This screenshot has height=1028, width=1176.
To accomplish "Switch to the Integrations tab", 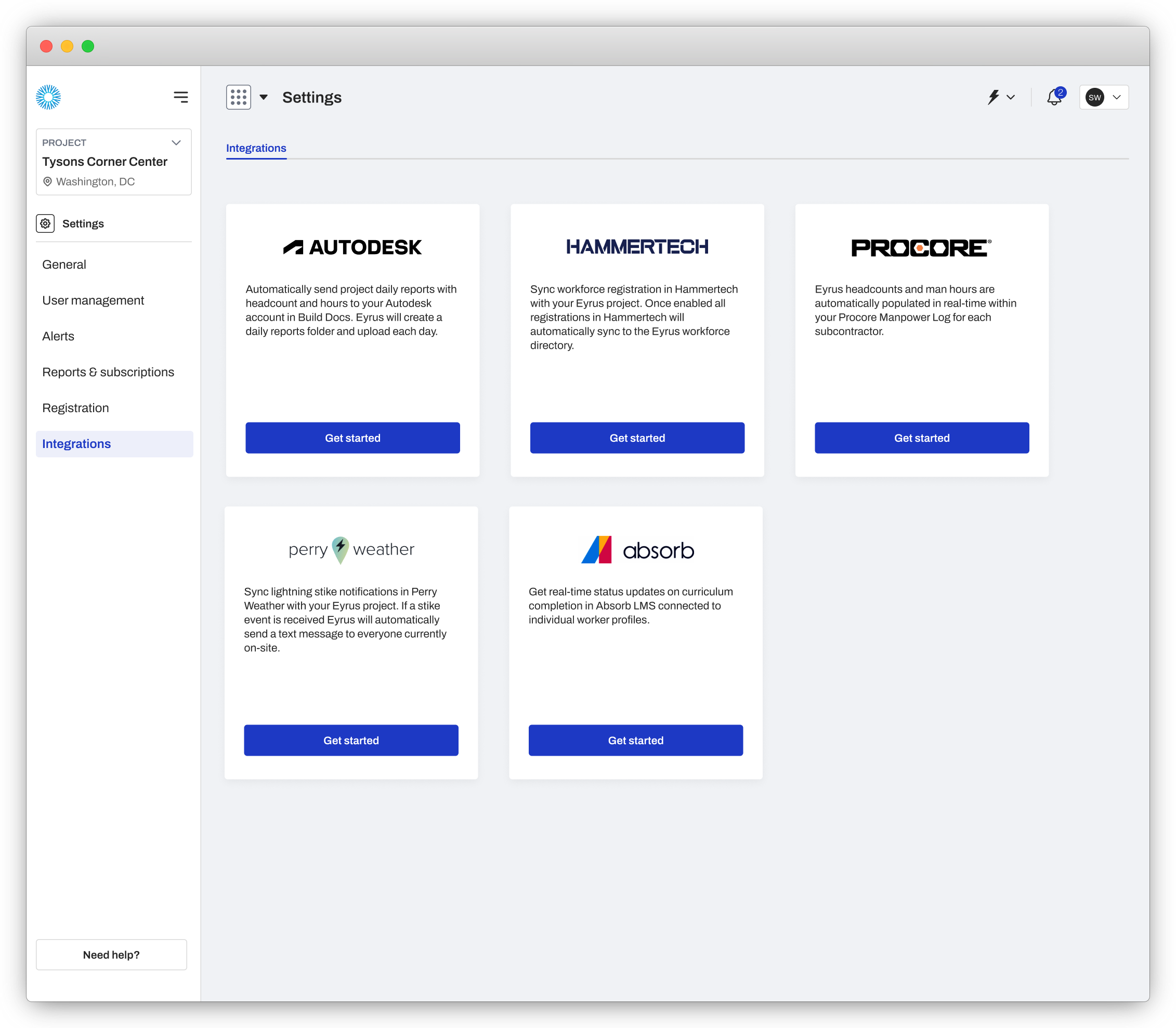I will (x=256, y=148).
